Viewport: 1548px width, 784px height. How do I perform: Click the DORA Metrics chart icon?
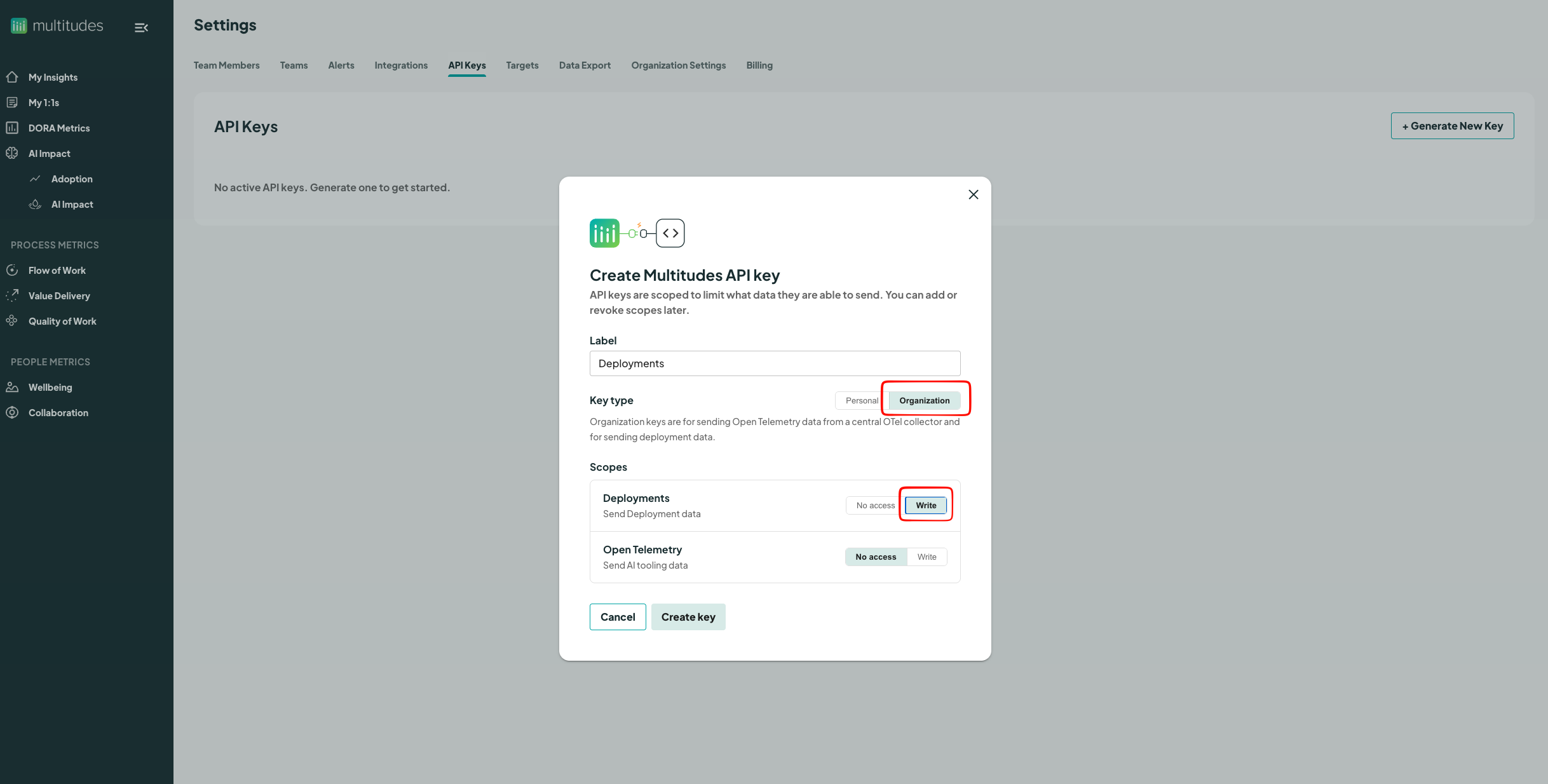point(12,128)
